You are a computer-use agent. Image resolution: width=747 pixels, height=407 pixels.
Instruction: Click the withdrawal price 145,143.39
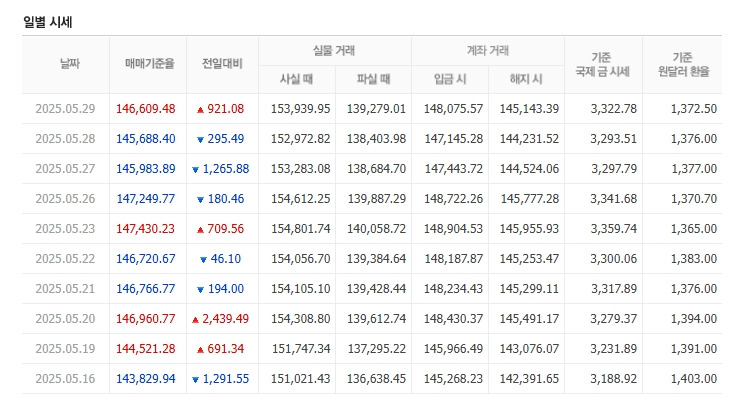coord(529,109)
